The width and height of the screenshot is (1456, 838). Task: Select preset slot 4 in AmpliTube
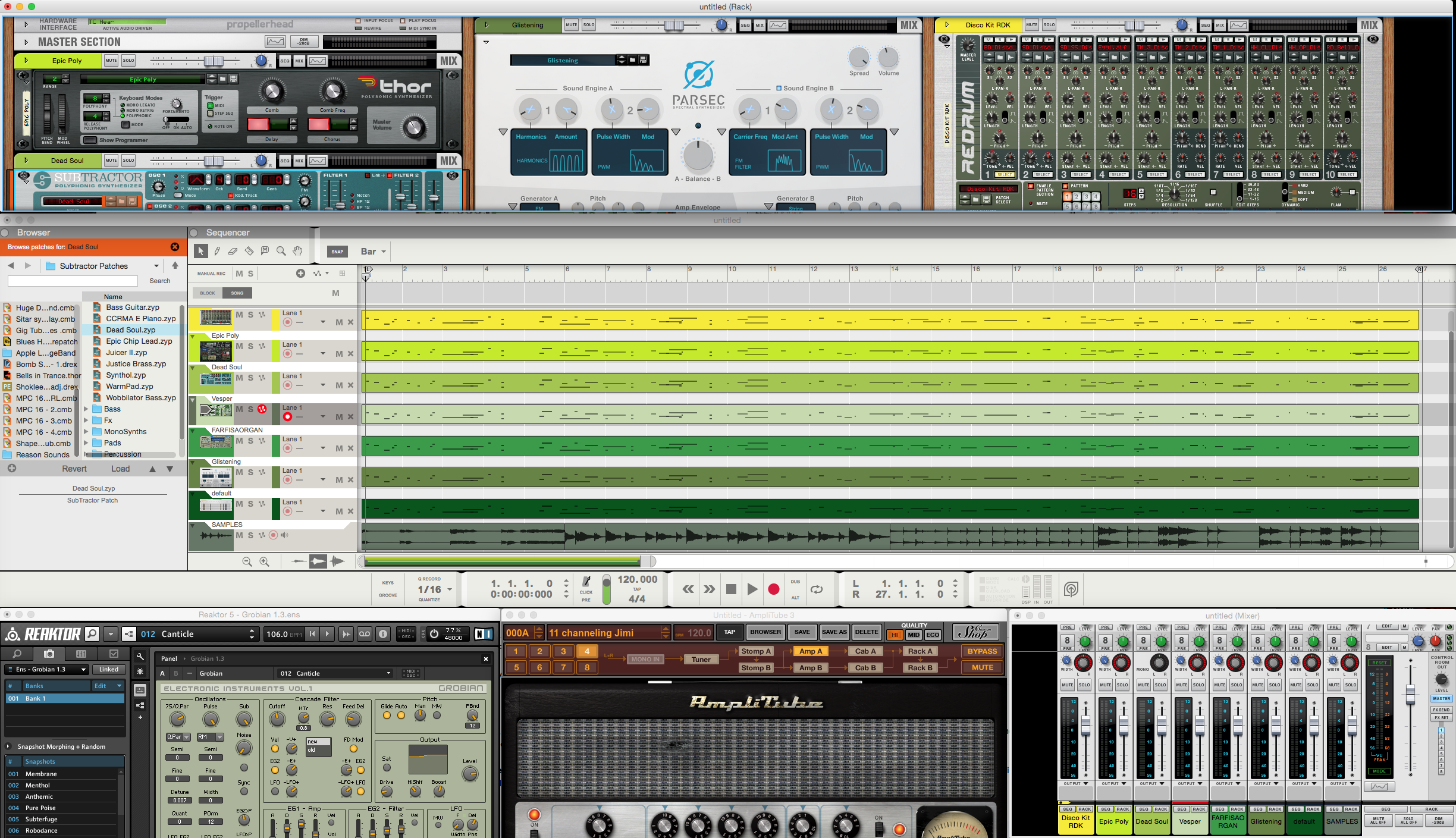587,652
